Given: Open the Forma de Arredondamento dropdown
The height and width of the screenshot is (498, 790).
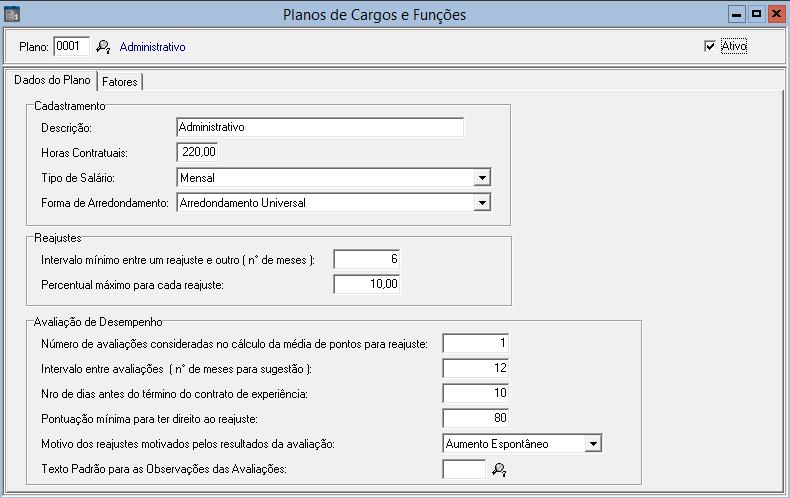Looking at the screenshot, I should tap(482, 203).
